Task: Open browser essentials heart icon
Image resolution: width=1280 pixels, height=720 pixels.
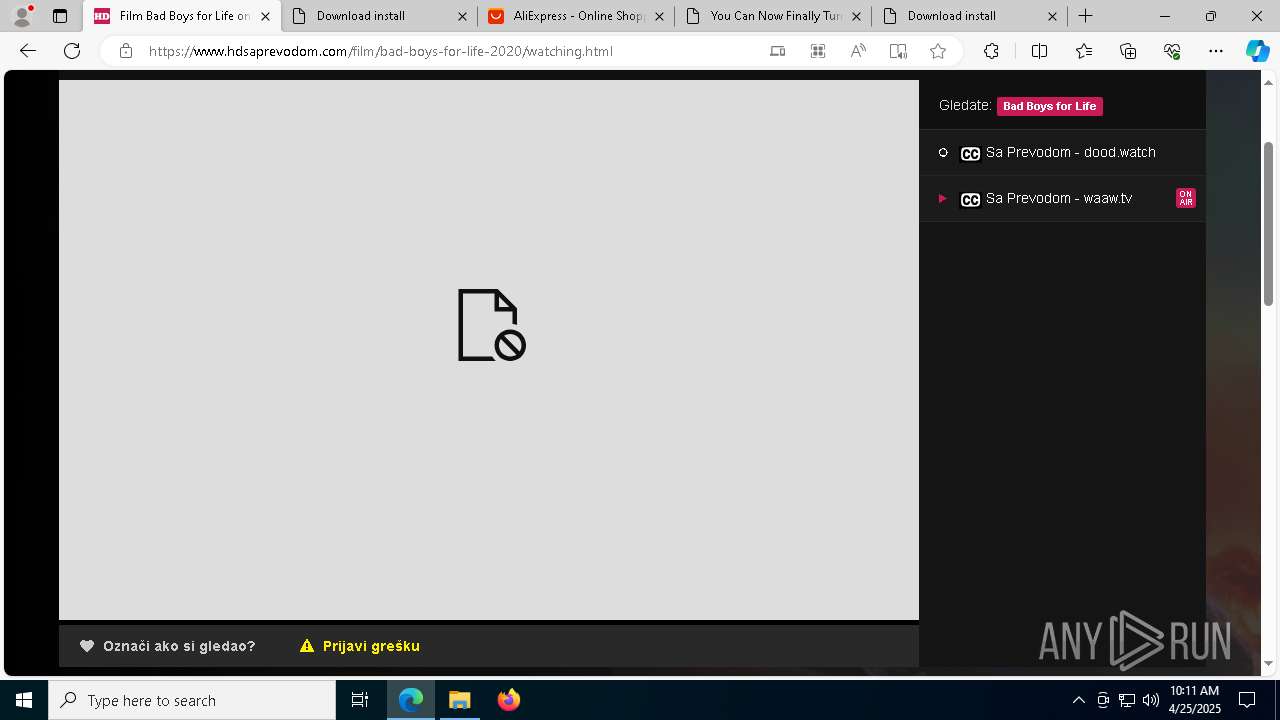Action: pyautogui.click(x=1173, y=51)
